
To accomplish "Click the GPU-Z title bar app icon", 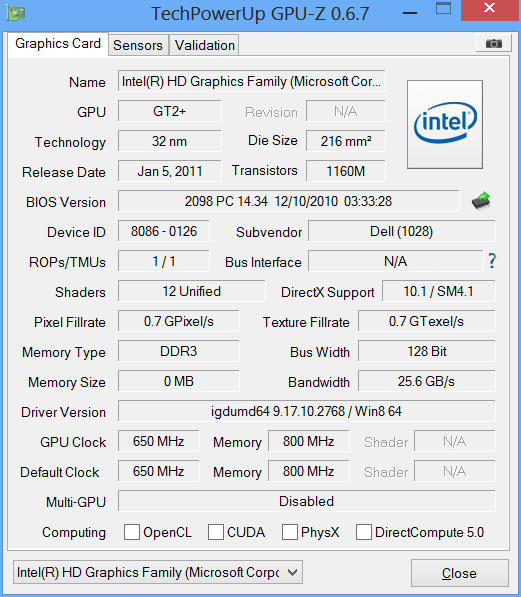I will click(16, 13).
